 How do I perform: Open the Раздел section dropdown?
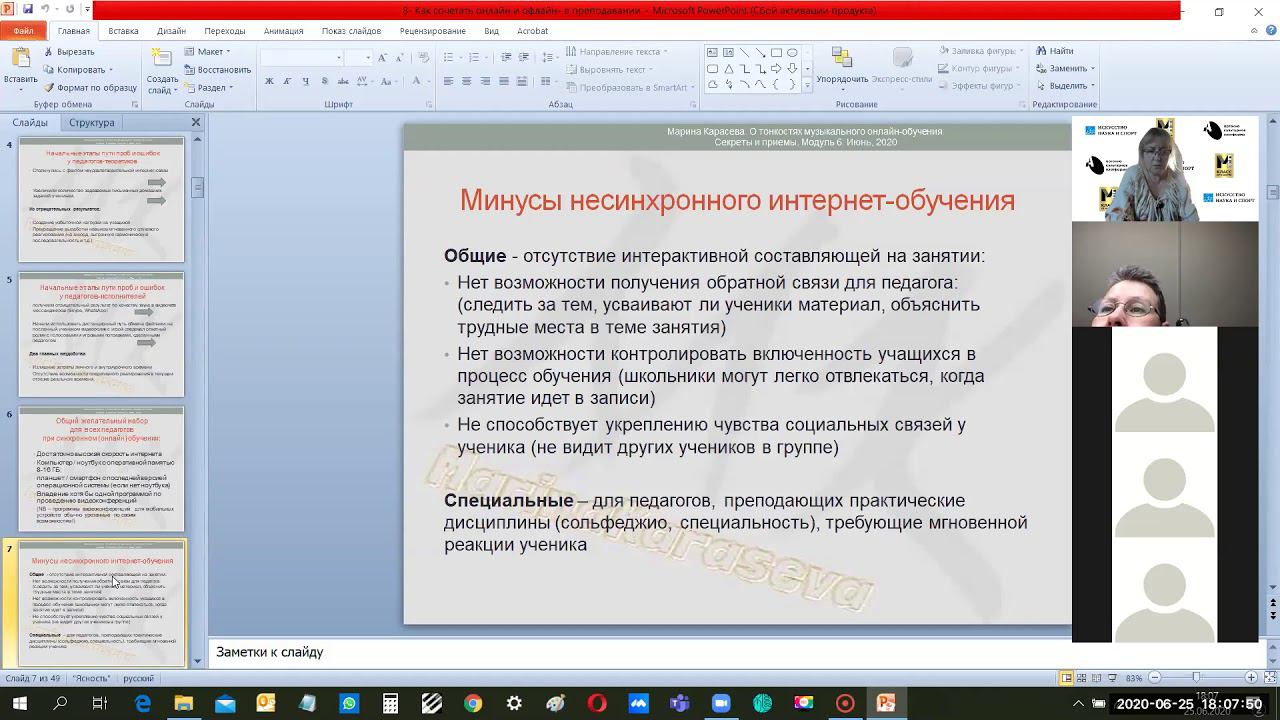point(209,87)
